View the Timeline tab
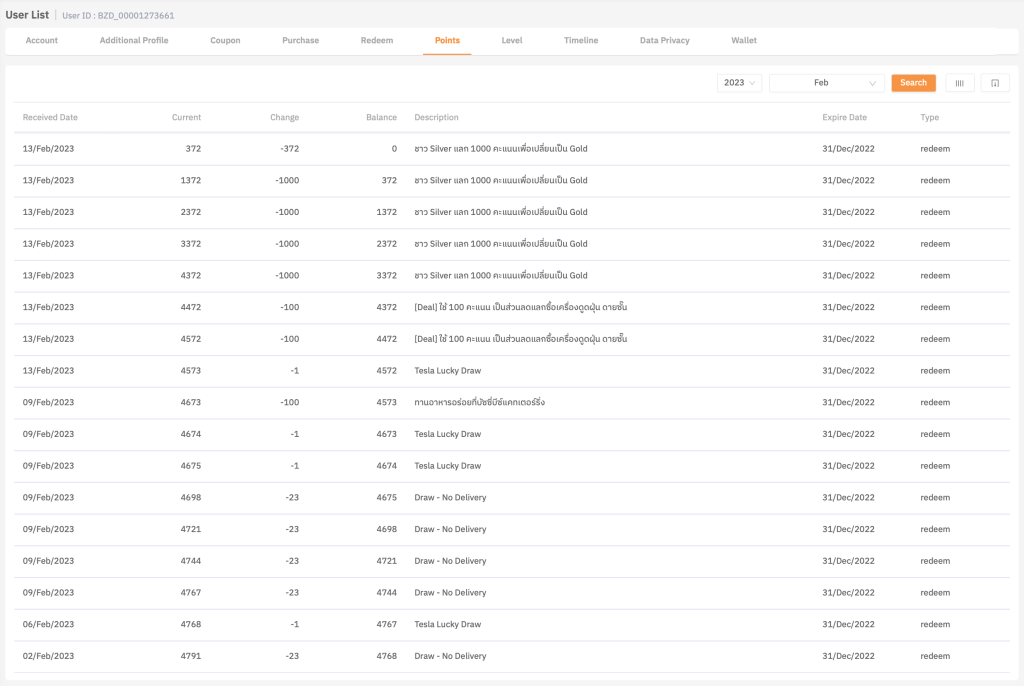 [581, 41]
